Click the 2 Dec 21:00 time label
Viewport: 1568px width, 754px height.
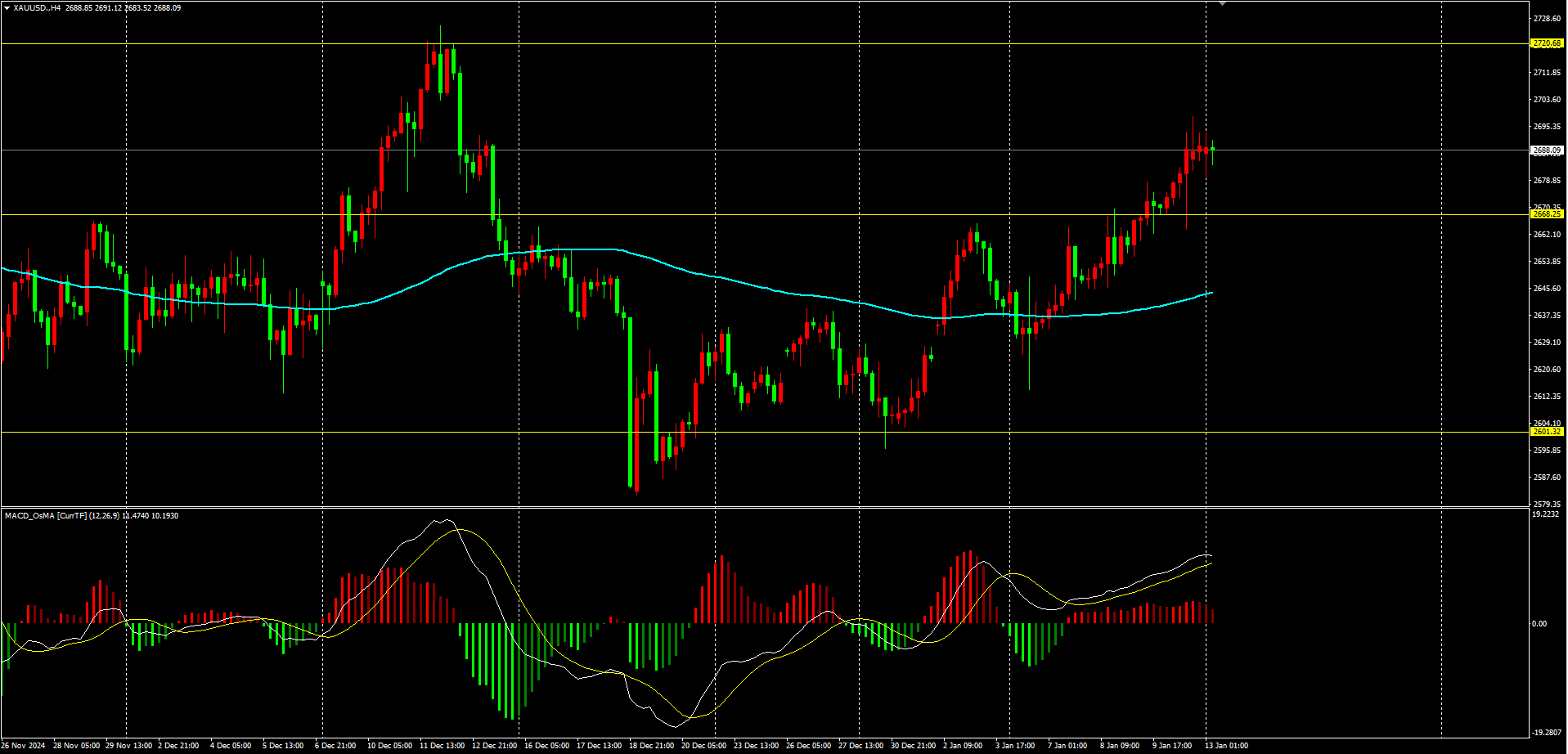pyautogui.click(x=178, y=746)
